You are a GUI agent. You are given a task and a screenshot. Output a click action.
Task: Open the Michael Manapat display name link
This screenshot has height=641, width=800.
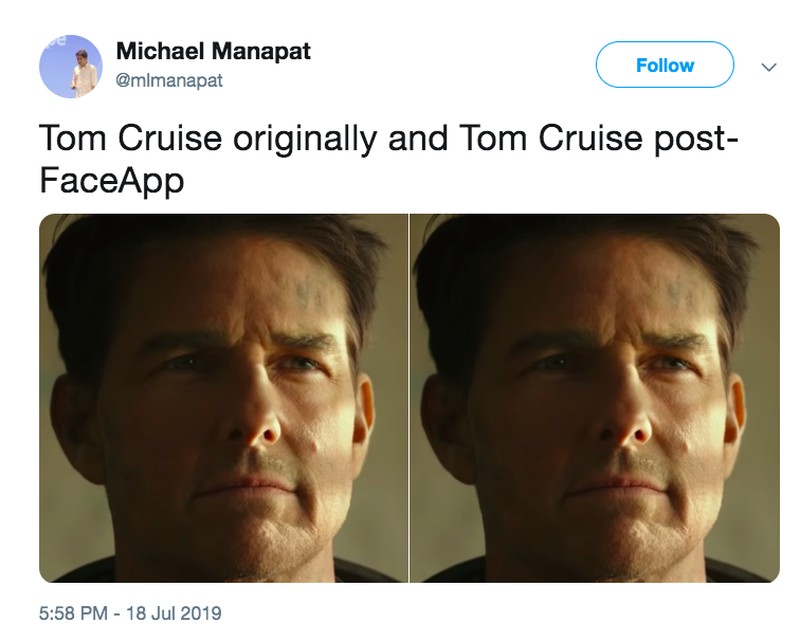click(x=213, y=52)
